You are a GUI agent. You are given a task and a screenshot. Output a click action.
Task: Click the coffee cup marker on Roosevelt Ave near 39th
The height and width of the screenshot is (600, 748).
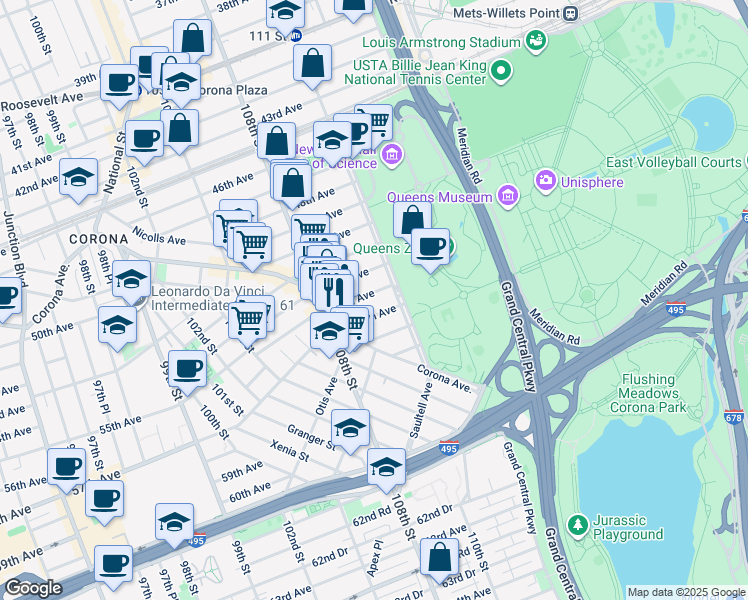point(119,83)
